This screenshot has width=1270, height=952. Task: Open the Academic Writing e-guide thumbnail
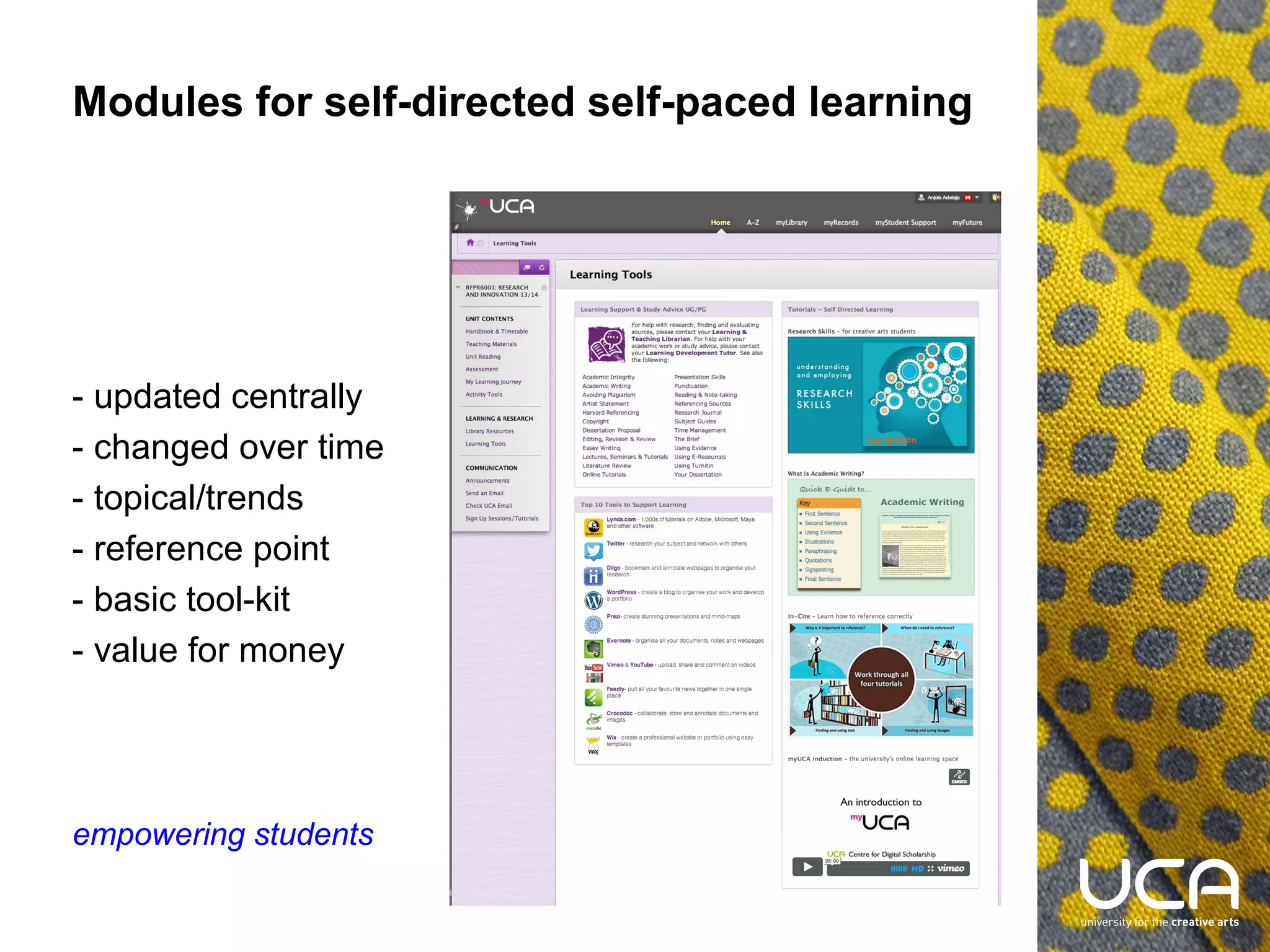881,537
